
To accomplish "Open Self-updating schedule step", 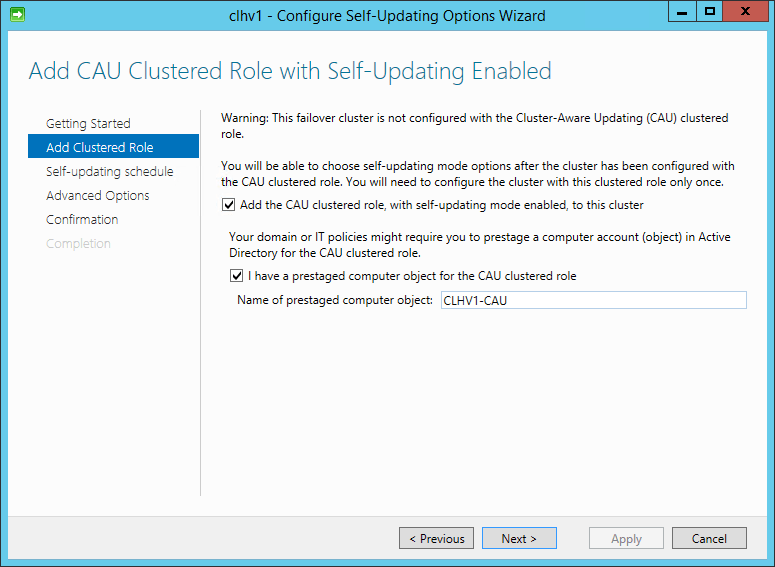I will [x=110, y=172].
